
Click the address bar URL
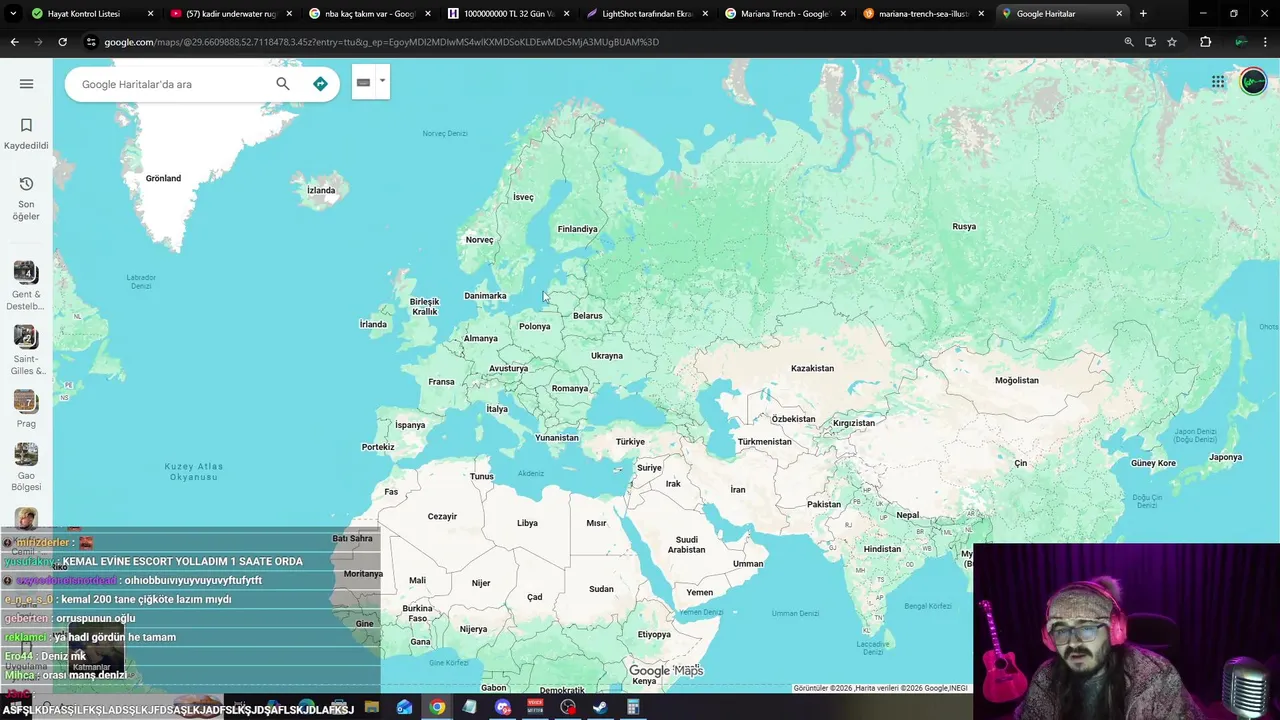pyautogui.click(x=381, y=42)
